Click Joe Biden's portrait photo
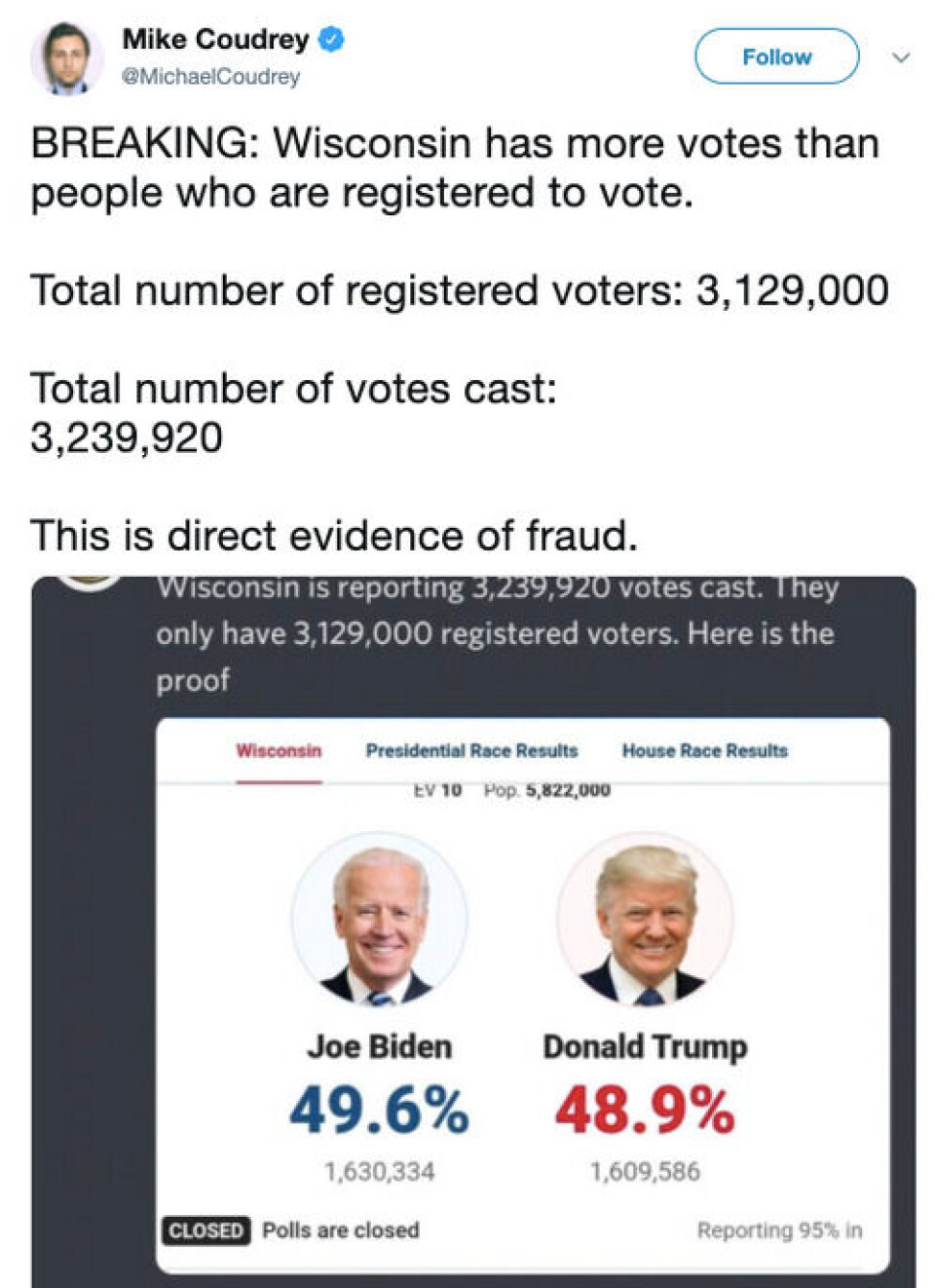Viewport: 935px width, 1288px height. (379, 920)
